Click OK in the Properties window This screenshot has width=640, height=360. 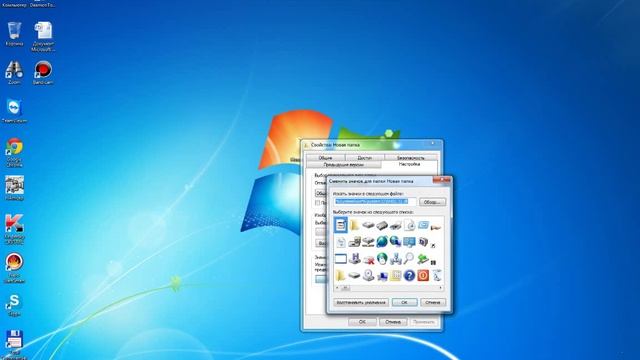(362, 322)
